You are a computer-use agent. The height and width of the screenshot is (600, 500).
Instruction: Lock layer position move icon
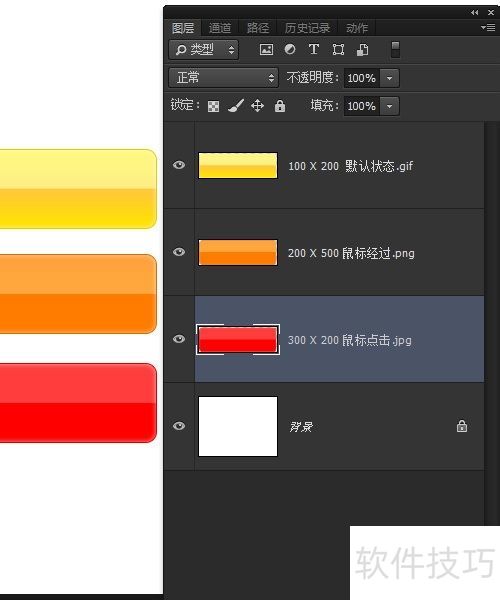pyautogui.click(x=257, y=106)
